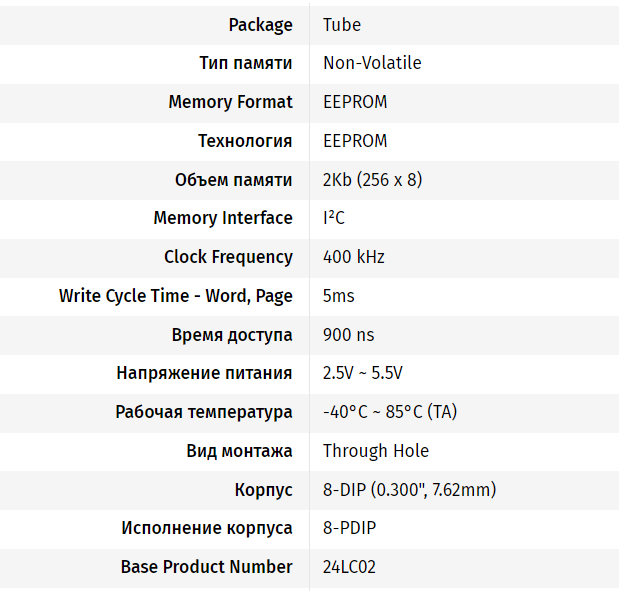
Task: Click the Non-Volatile memory type value
Action: click(x=372, y=63)
